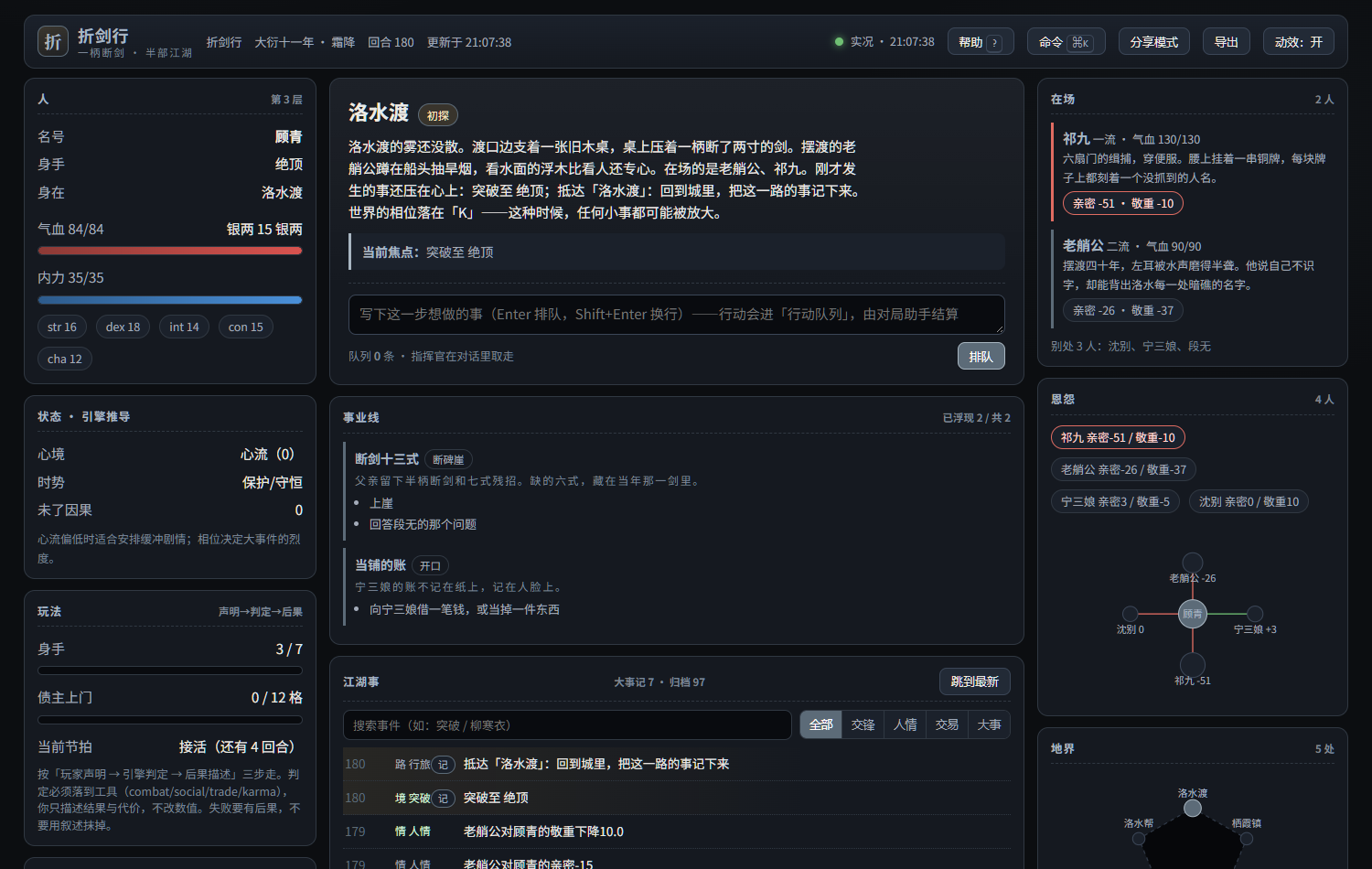Screen dimensions: 1372x869
Task: Focus the 搜索事件 search field
Action: 567,724
